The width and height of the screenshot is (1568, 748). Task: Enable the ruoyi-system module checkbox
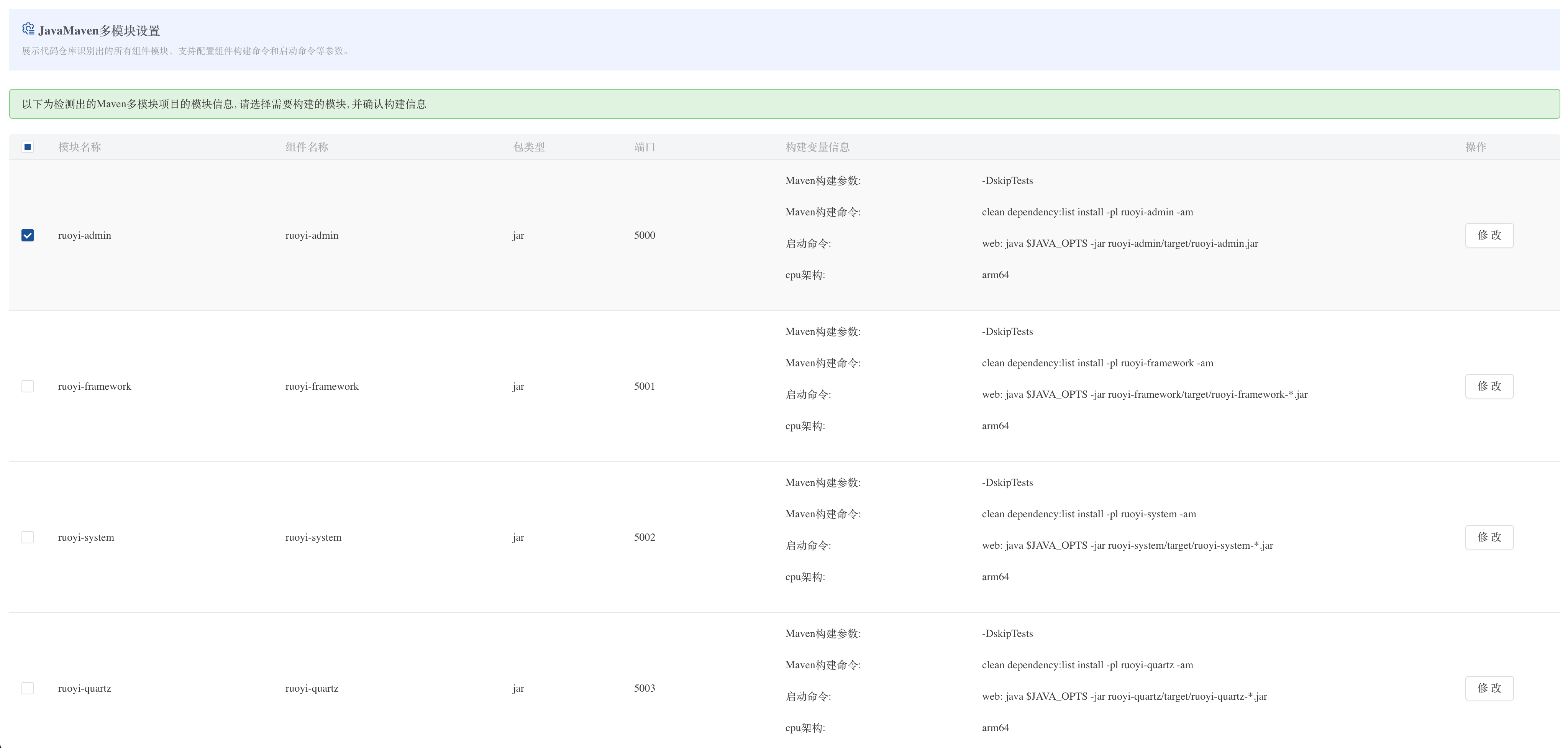[x=27, y=537]
